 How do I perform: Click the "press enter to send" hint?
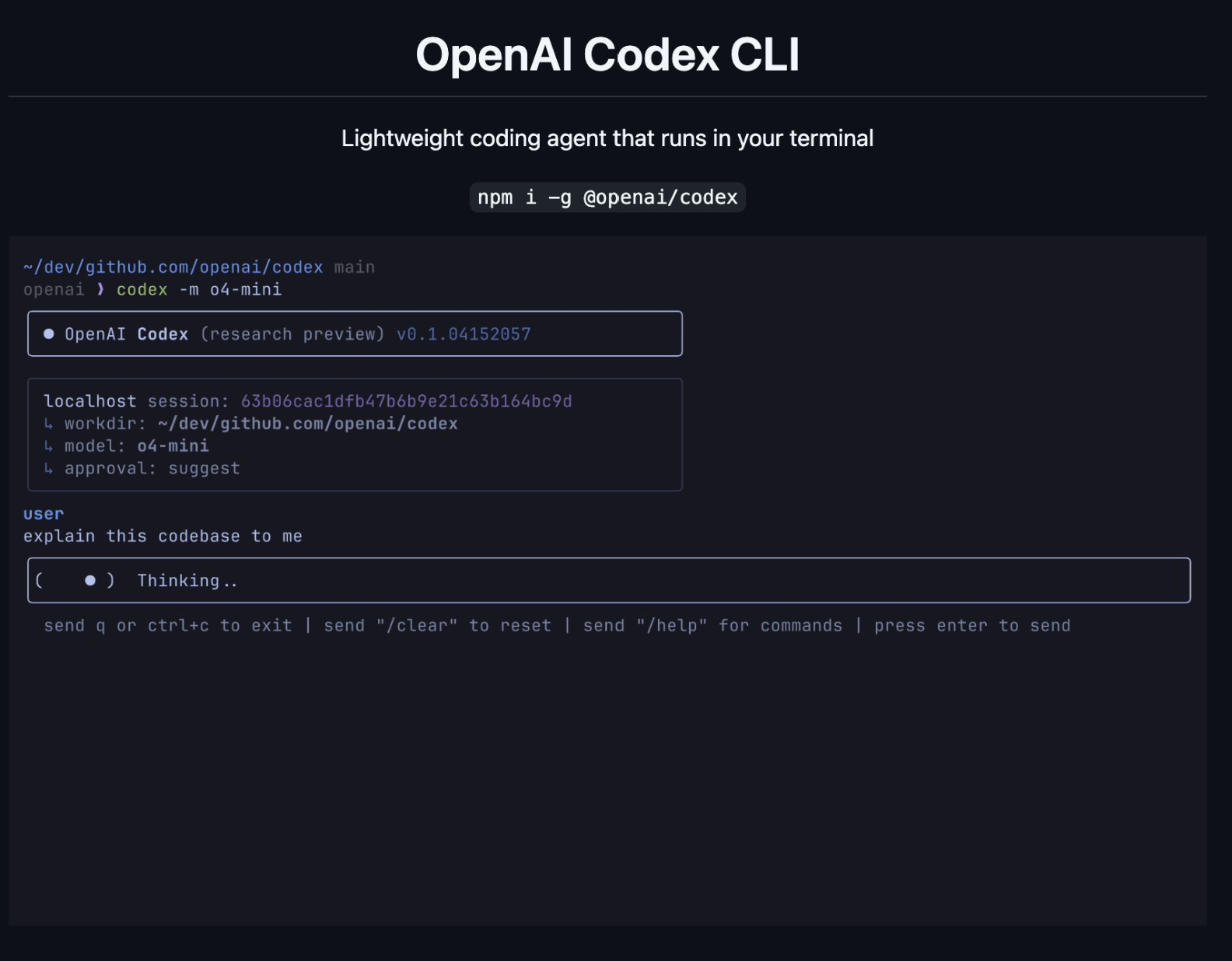972,626
